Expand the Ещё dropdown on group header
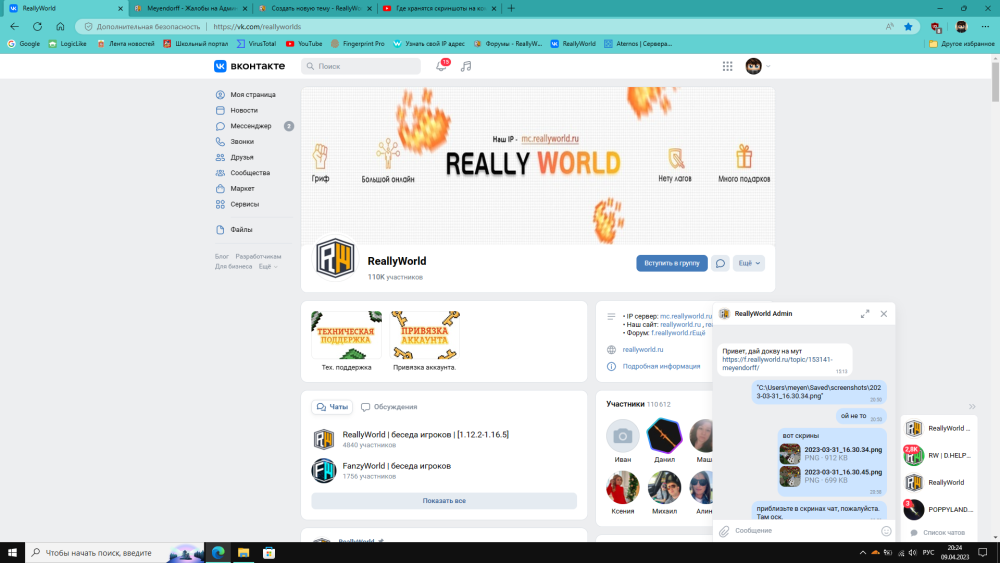The image size is (1000, 563). tap(749, 263)
